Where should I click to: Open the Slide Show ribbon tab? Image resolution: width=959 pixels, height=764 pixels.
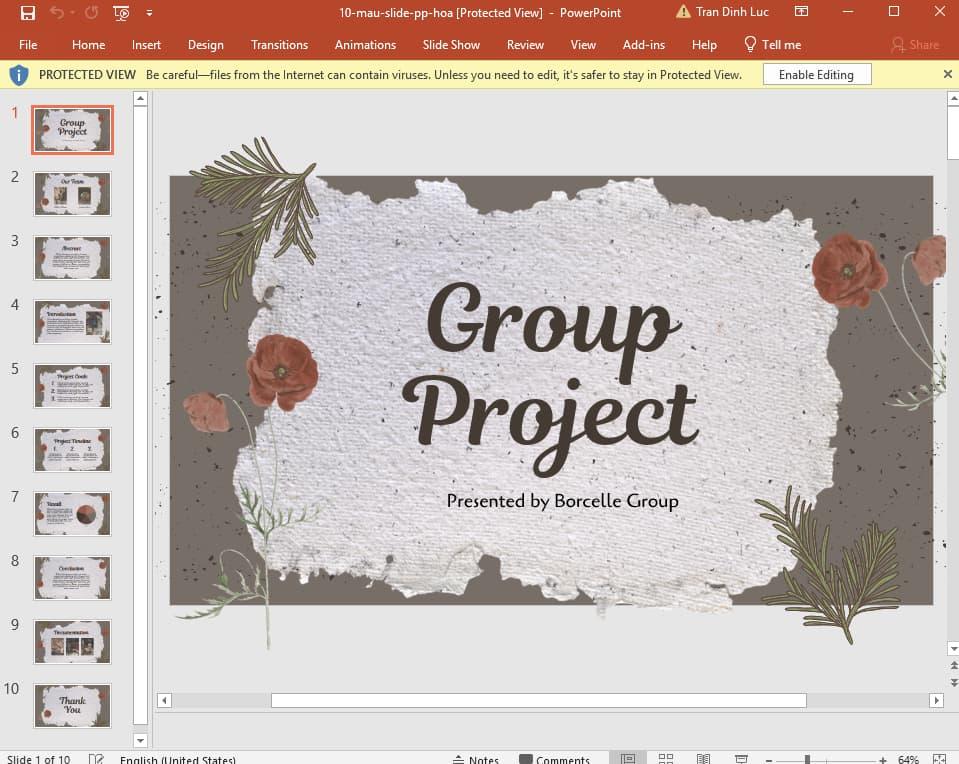451,44
